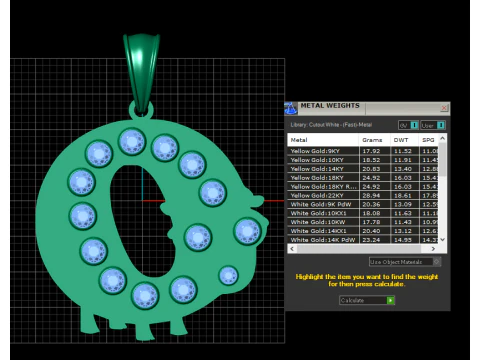This screenshot has height=360, width=480.
Task: Sort by the Grams column header
Action: (x=375, y=140)
